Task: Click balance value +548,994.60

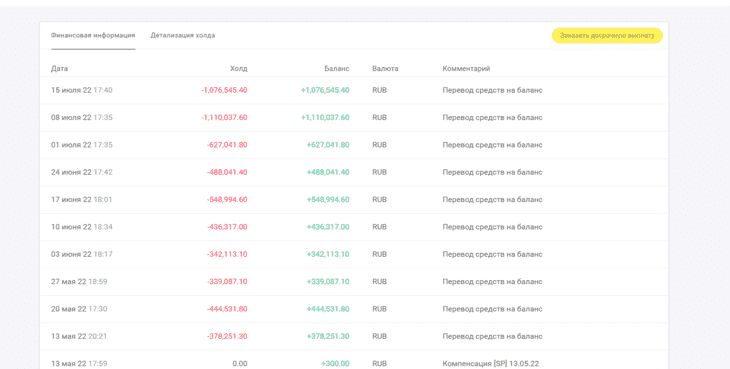Action: pos(328,200)
